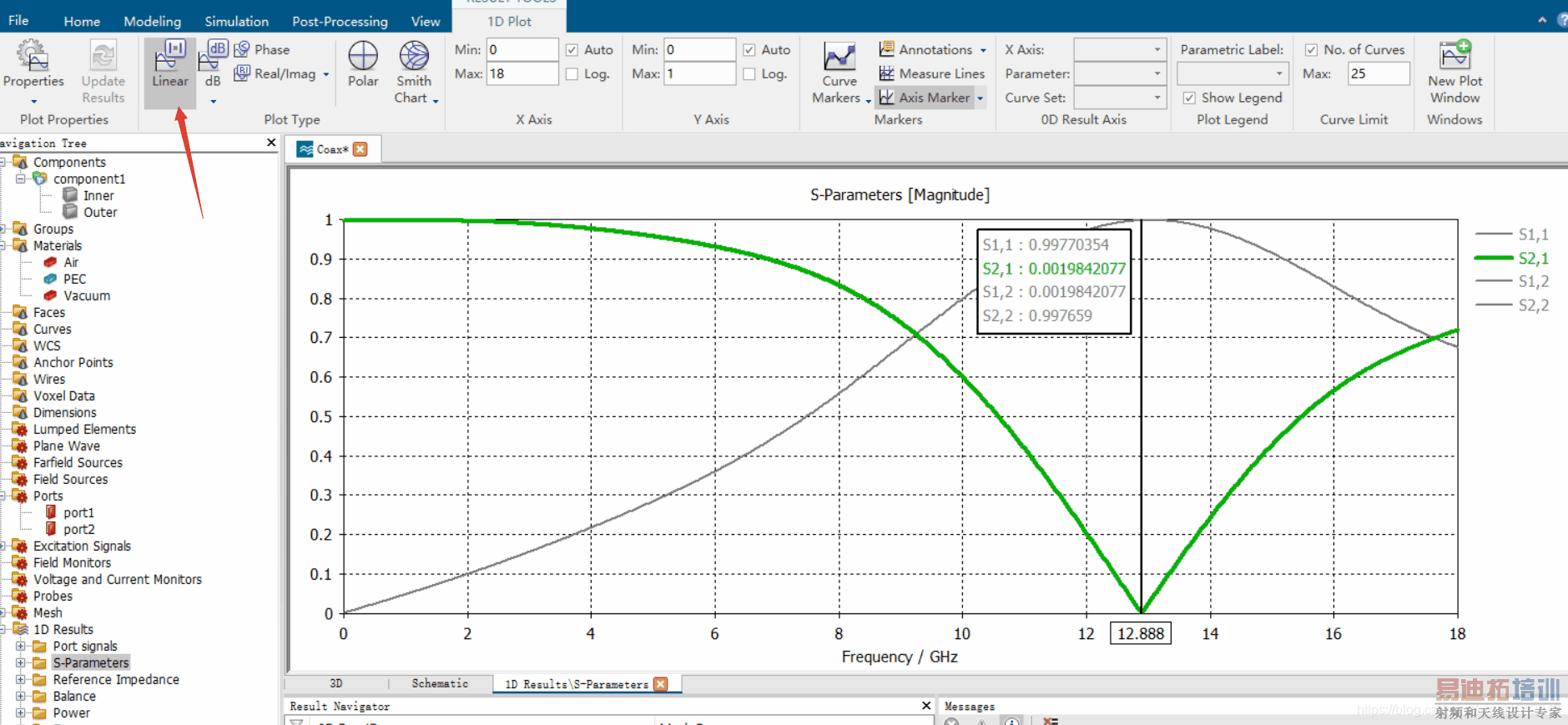The height and width of the screenshot is (725, 1568).
Task: Select the S2,2 legend entry
Action: pyautogui.click(x=1512, y=305)
